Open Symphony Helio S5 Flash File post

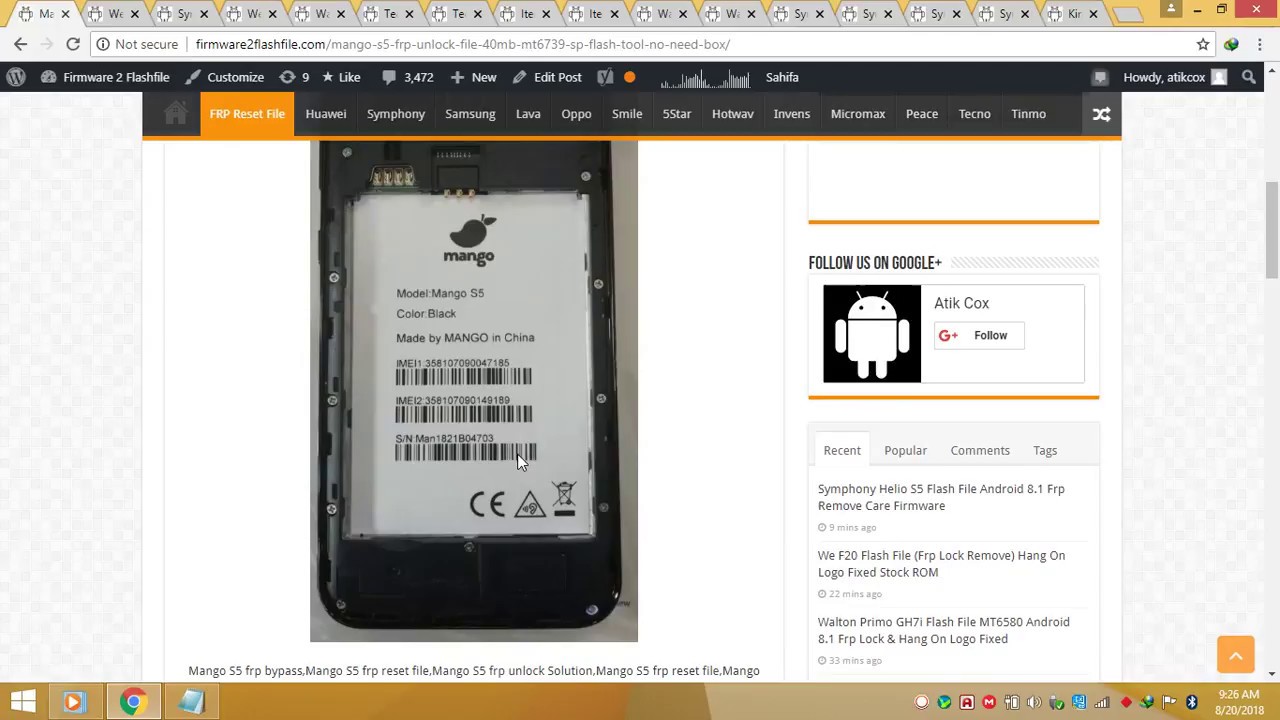click(941, 497)
